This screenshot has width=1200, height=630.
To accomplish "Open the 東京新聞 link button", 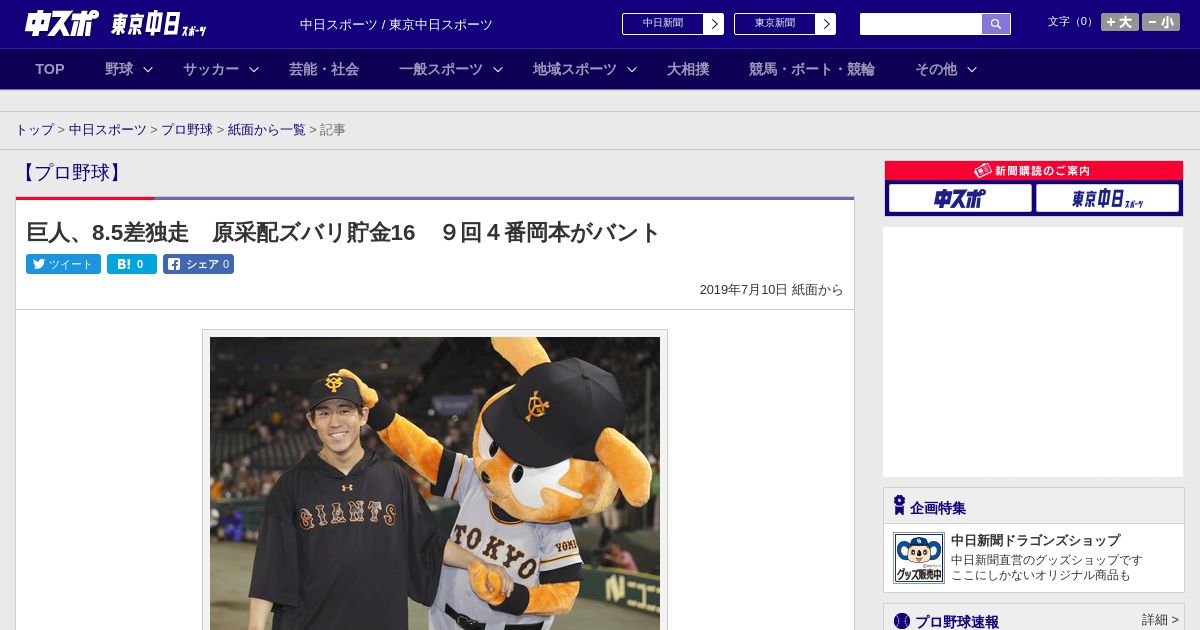I will [x=775, y=24].
